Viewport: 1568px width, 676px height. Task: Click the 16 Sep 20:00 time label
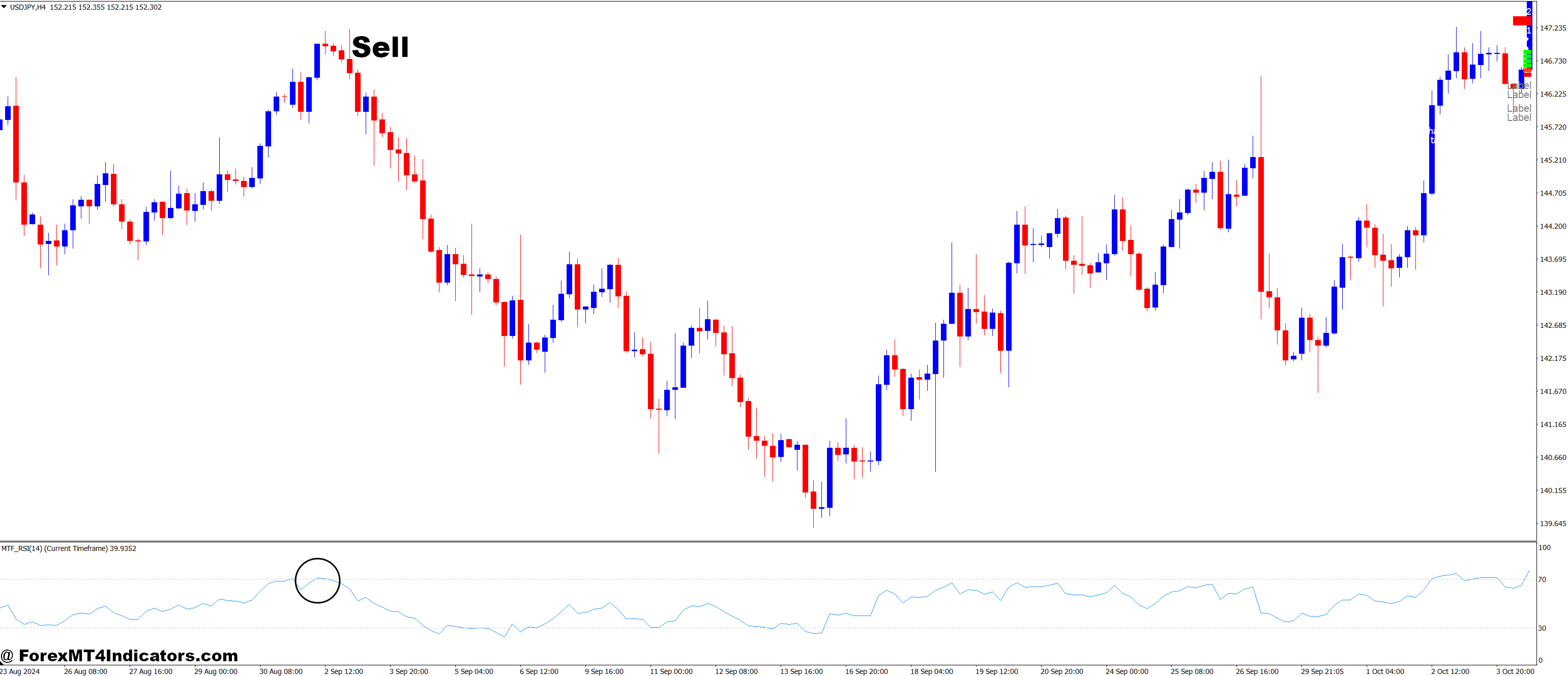[x=866, y=672]
